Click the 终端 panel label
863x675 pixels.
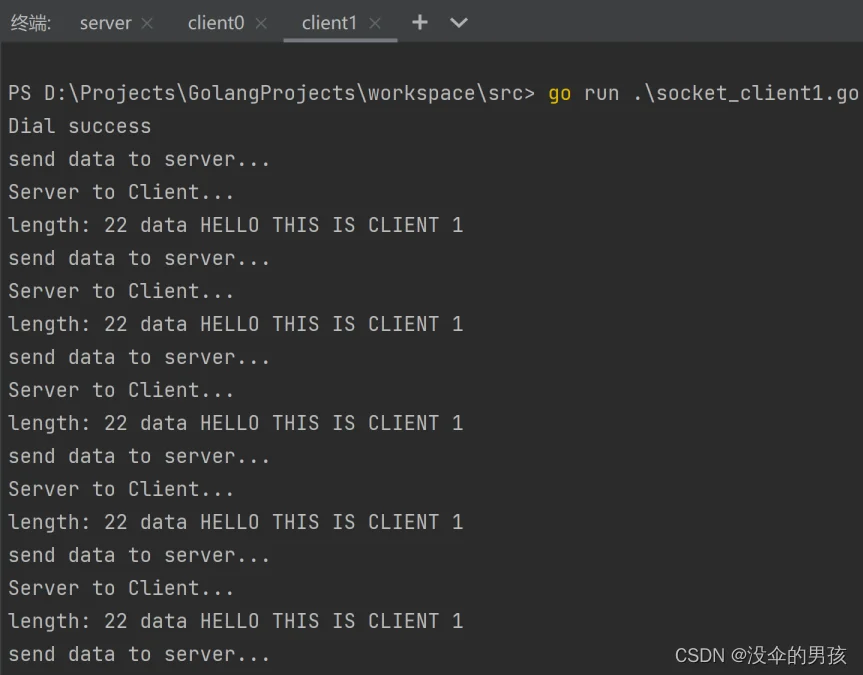(x=30, y=23)
